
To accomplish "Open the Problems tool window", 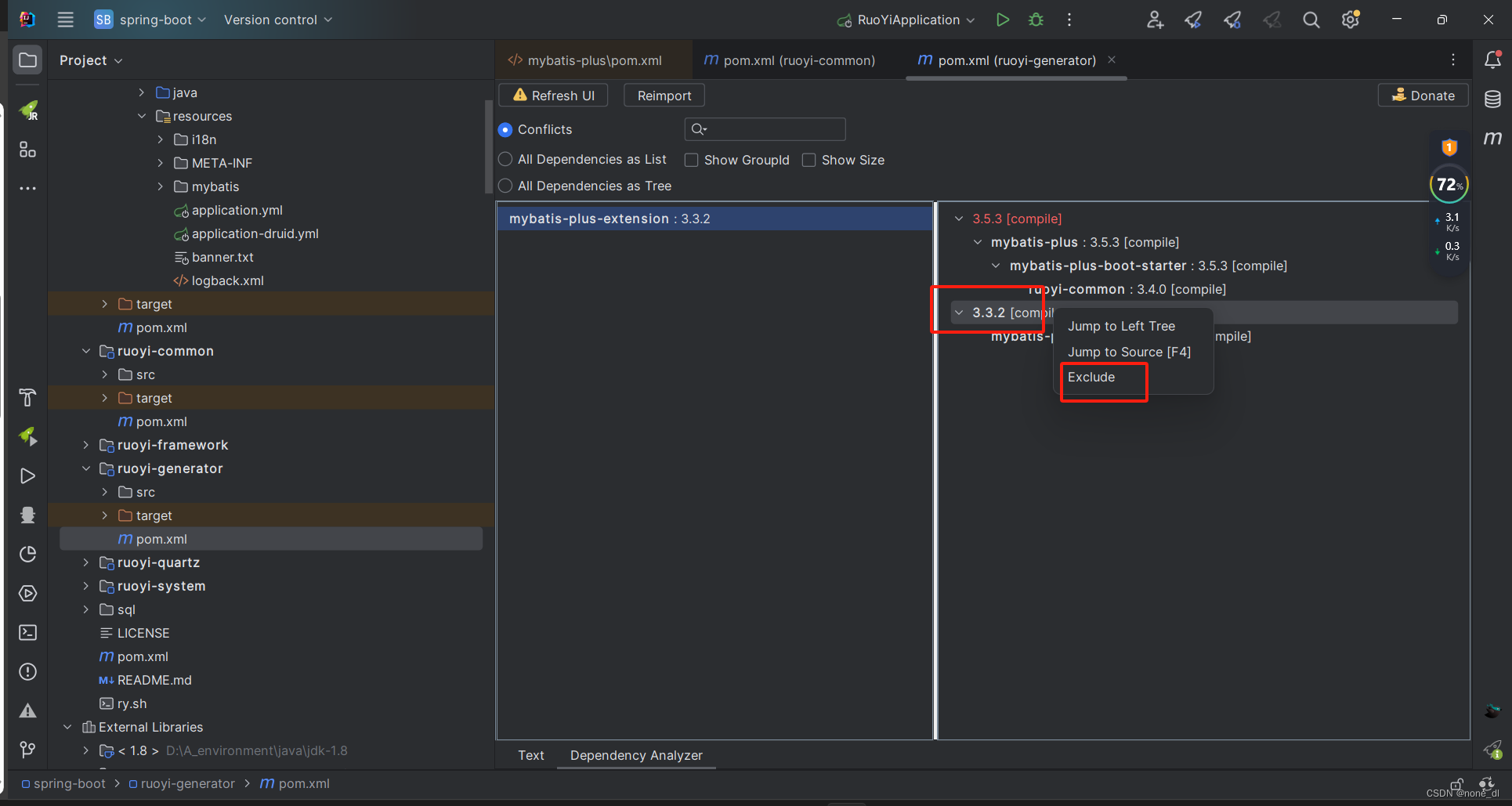I will (27, 671).
